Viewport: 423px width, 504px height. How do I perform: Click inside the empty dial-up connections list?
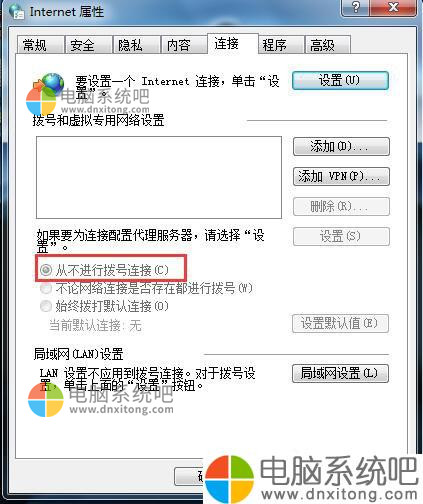[159, 177]
